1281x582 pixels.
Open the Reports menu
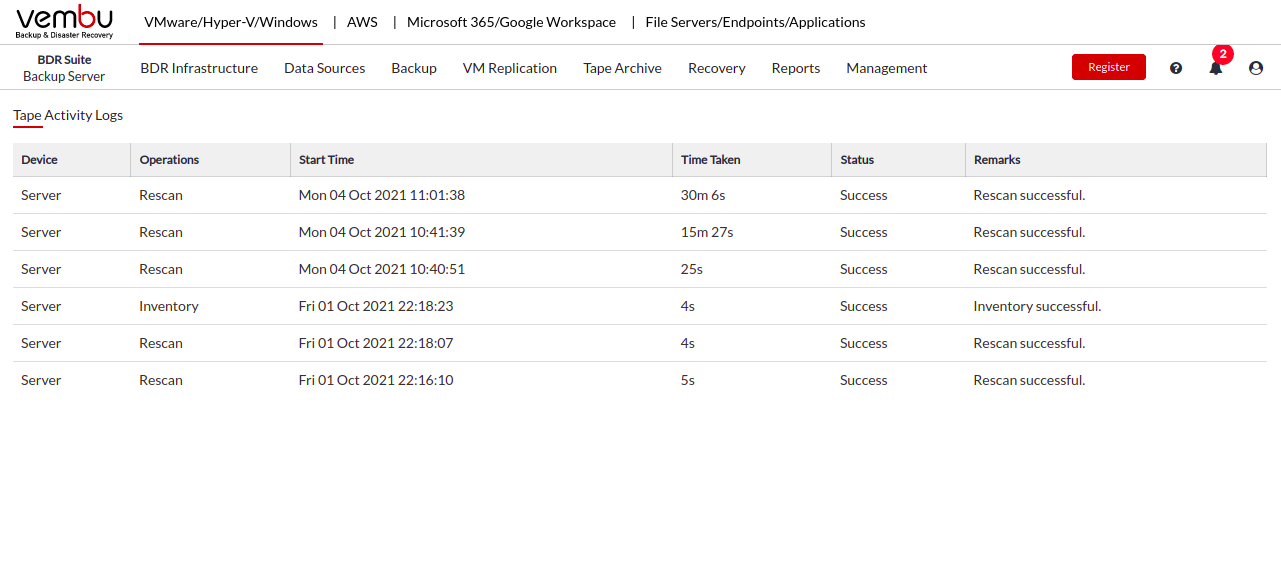coord(796,68)
